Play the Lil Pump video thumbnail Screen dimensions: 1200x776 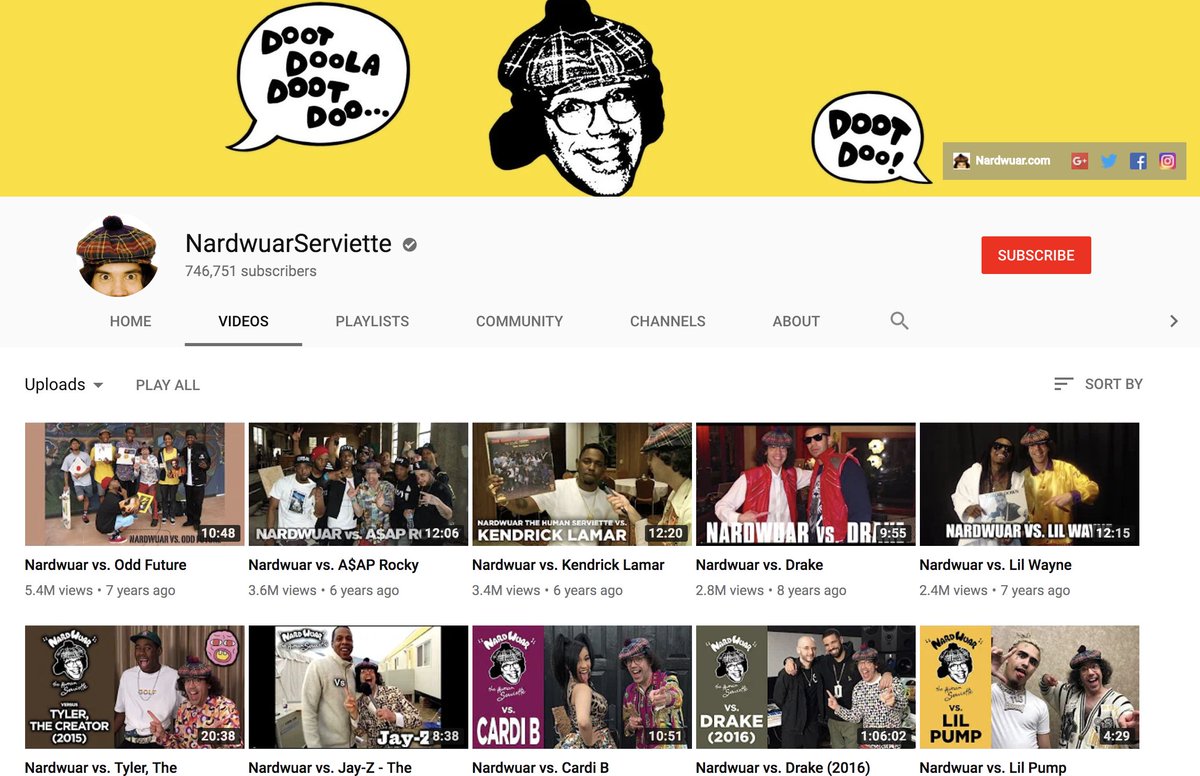coord(1030,687)
